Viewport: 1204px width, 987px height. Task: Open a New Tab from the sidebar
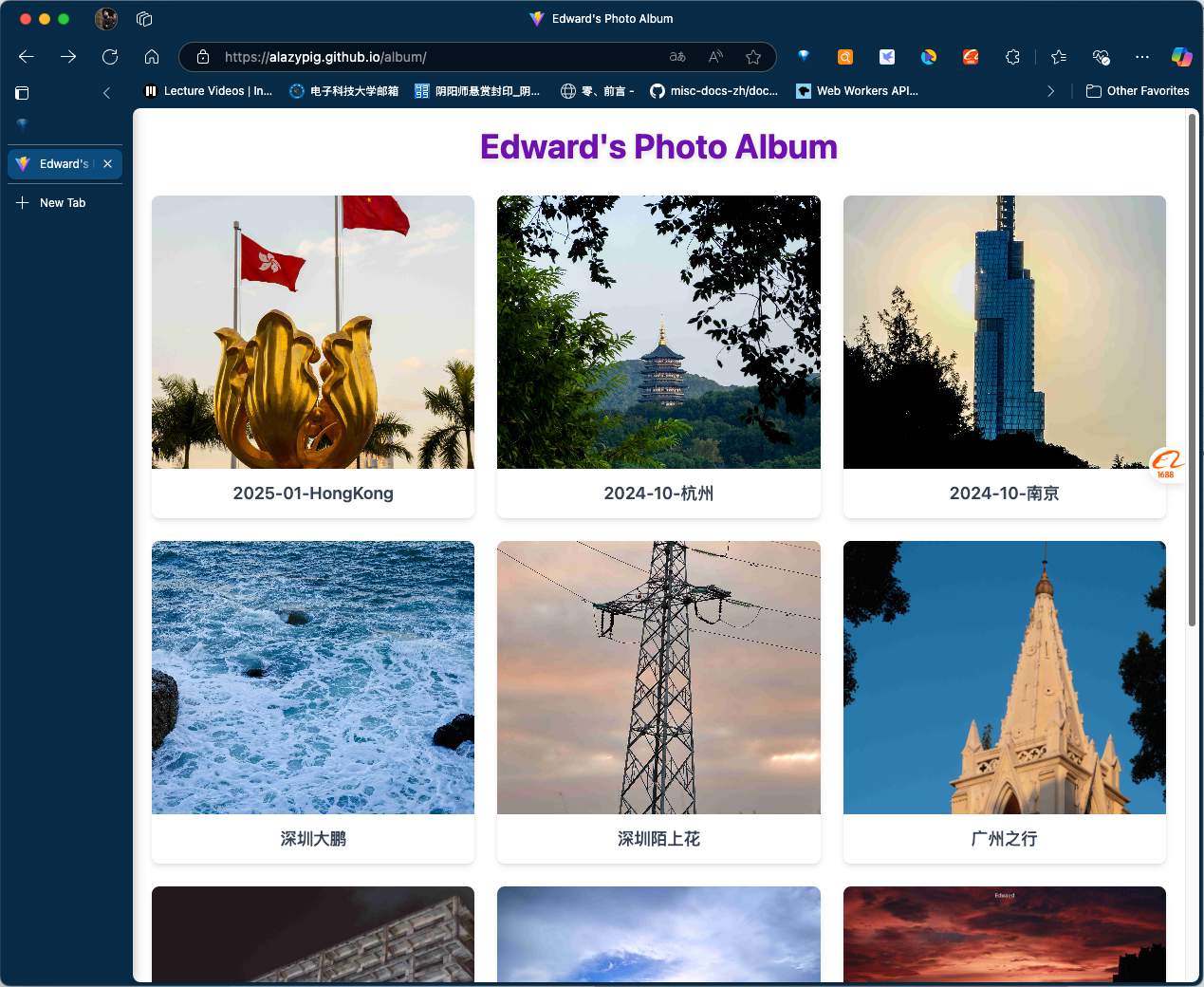pyautogui.click(x=63, y=203)
